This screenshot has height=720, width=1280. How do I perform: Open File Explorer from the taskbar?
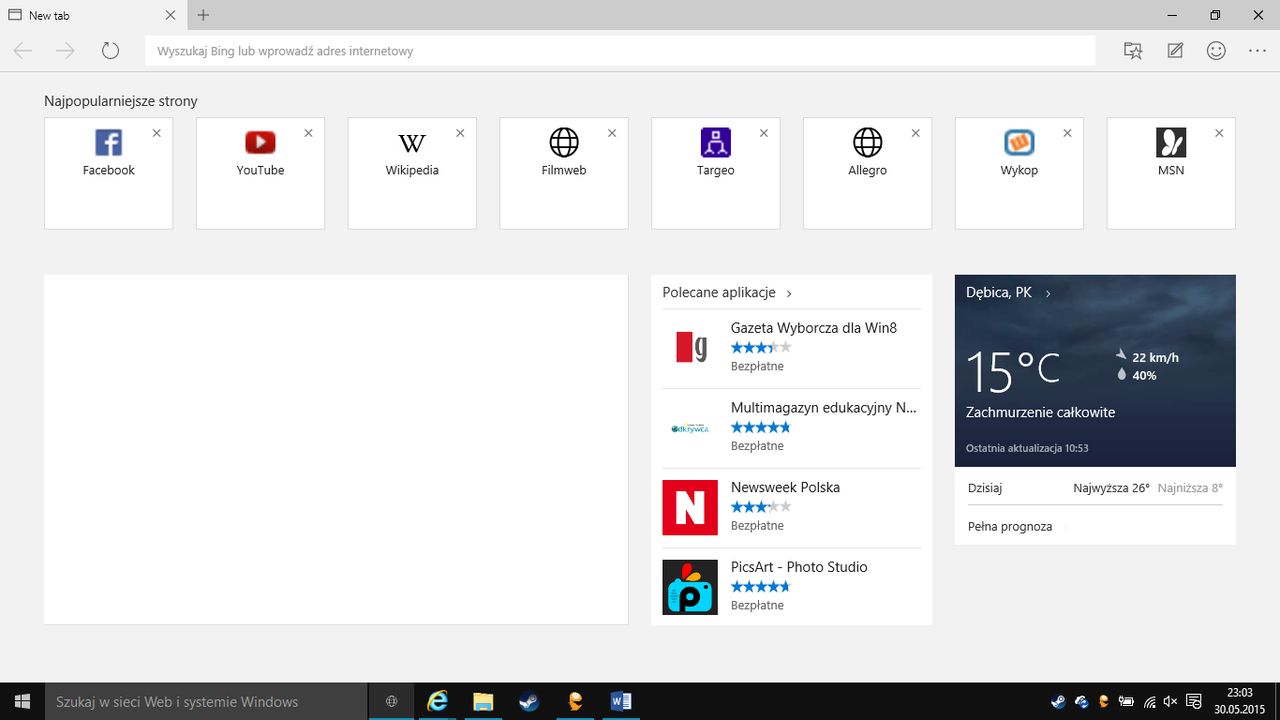pyautogui.click(x=483, y=701)
